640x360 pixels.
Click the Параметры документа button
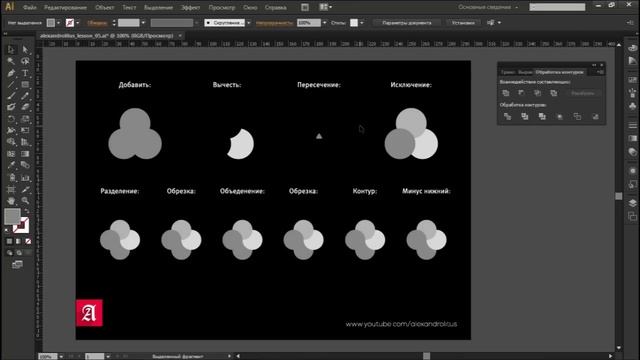(407, 23)
